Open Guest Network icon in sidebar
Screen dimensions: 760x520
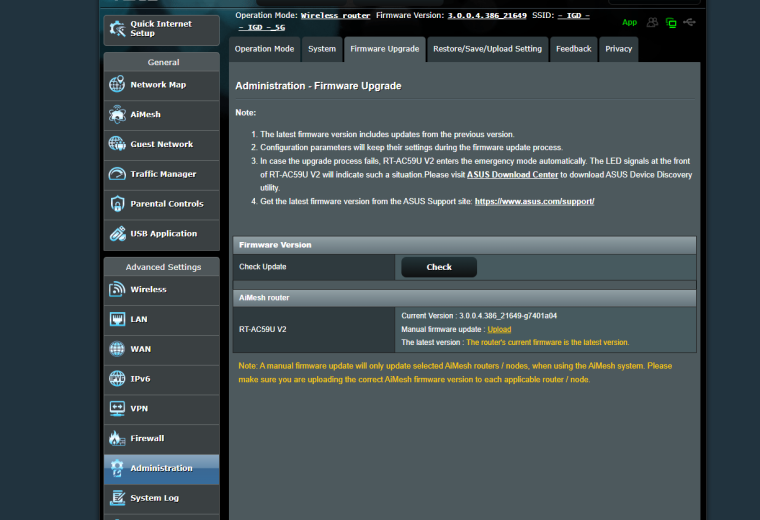pyautogui.click(x=117, y=144)
